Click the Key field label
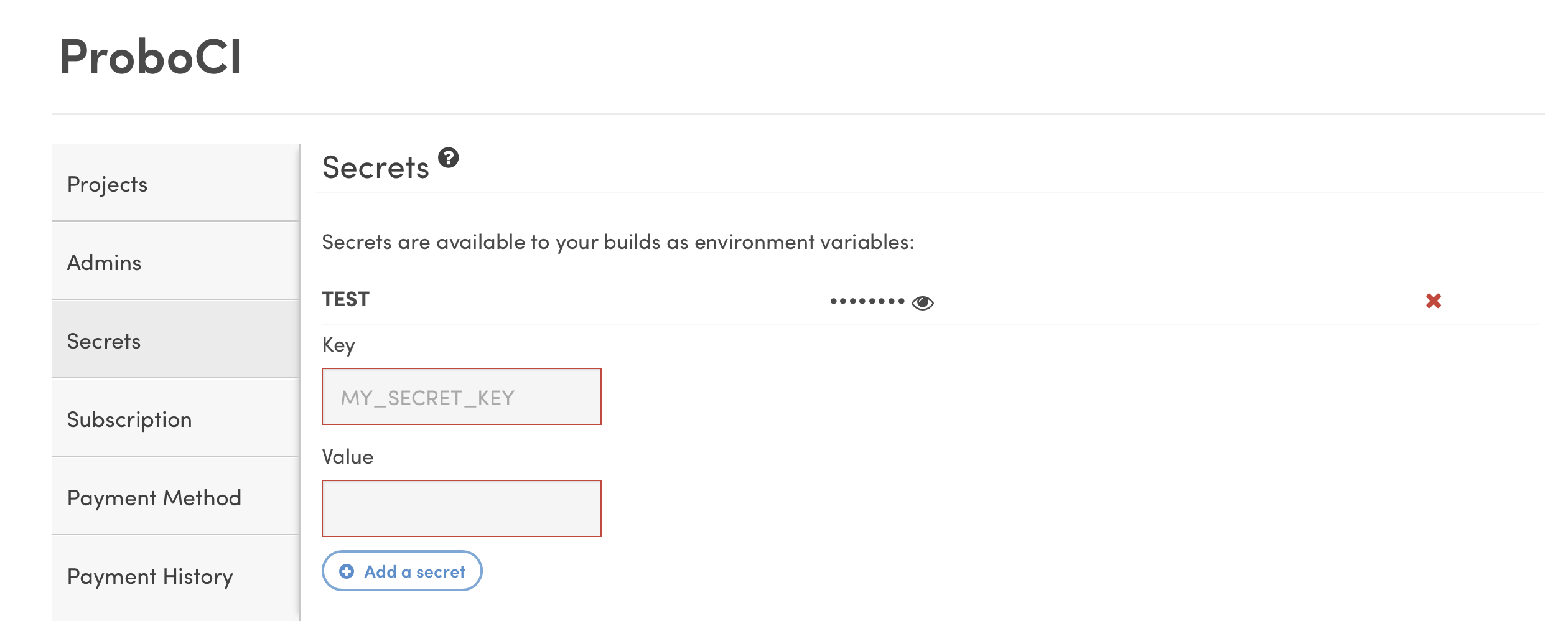The width and height of the screenshot is (1568, 641). [x=338, y=345]
